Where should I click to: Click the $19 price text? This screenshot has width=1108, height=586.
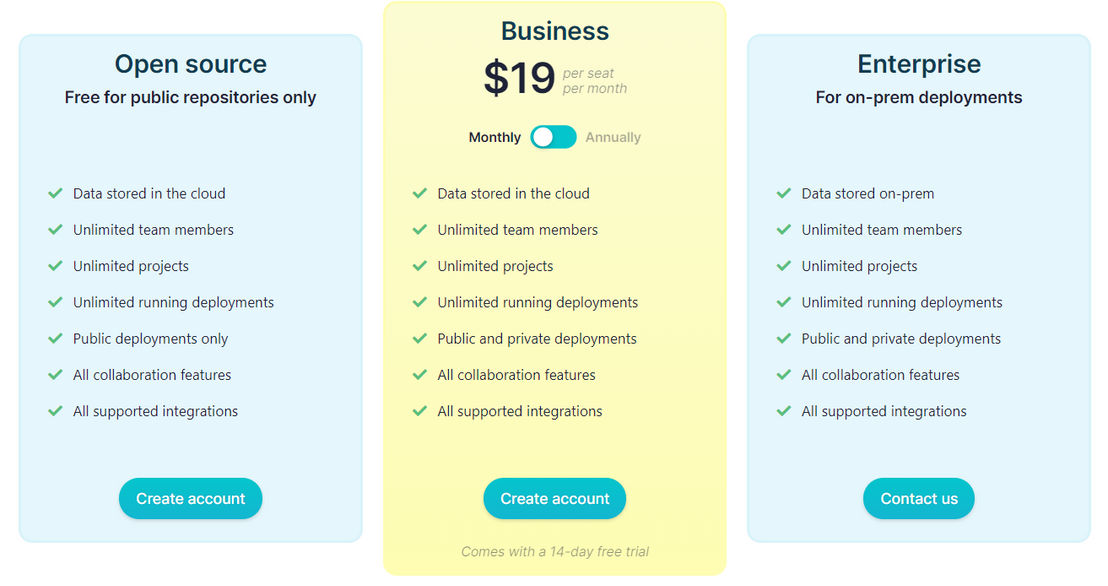(x=519, y=78)
